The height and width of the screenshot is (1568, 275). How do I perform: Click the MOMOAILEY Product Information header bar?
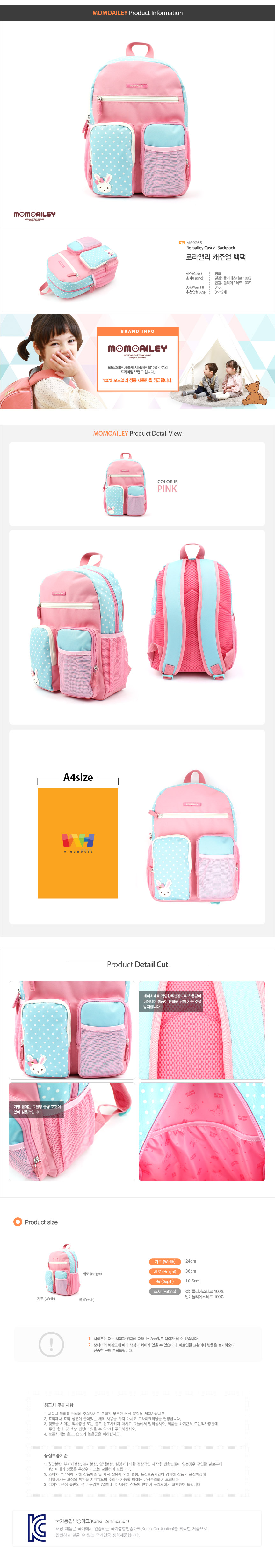(138, 12)
